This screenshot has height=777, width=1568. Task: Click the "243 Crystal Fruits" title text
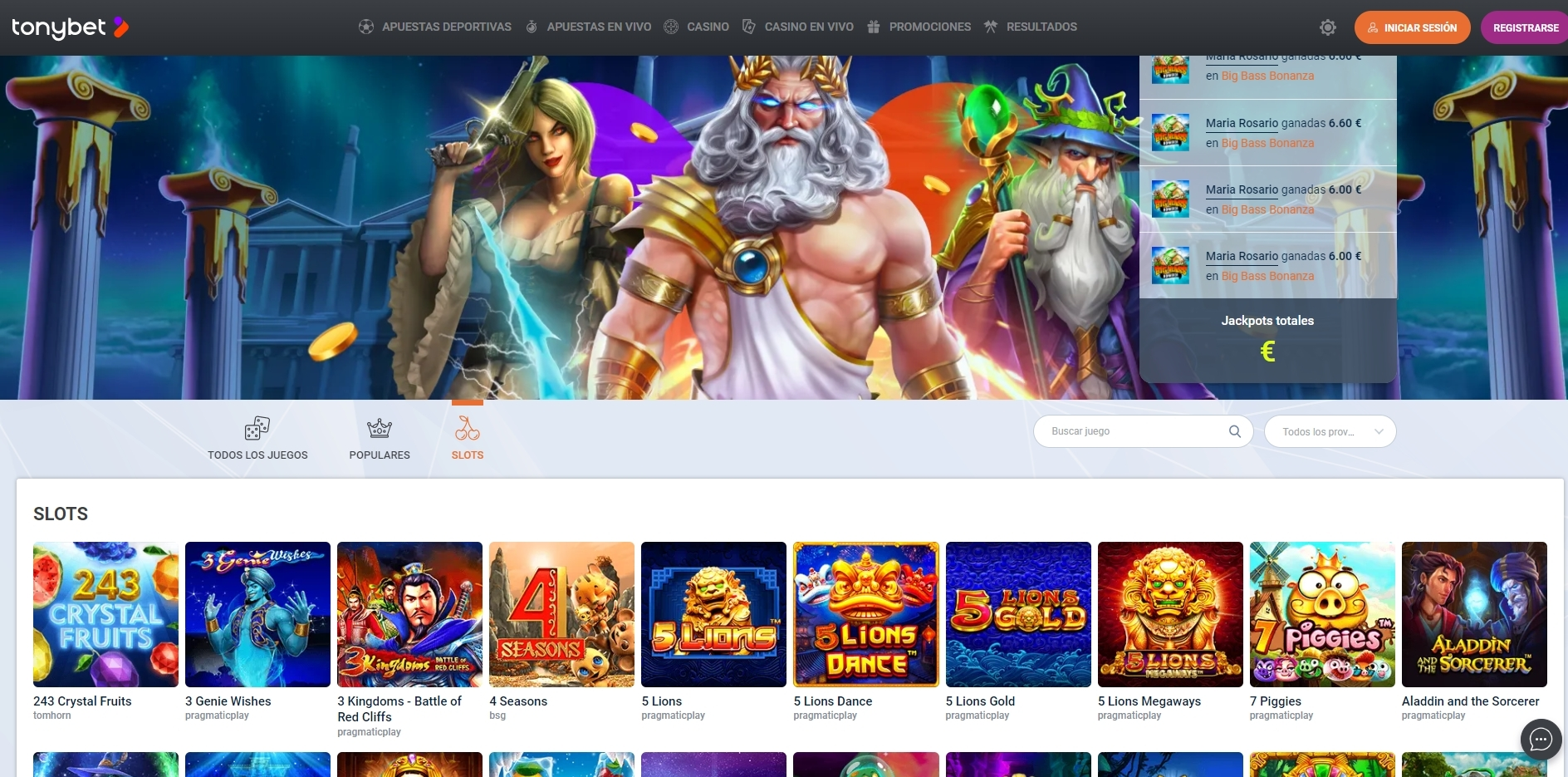(x=82, y=701)
